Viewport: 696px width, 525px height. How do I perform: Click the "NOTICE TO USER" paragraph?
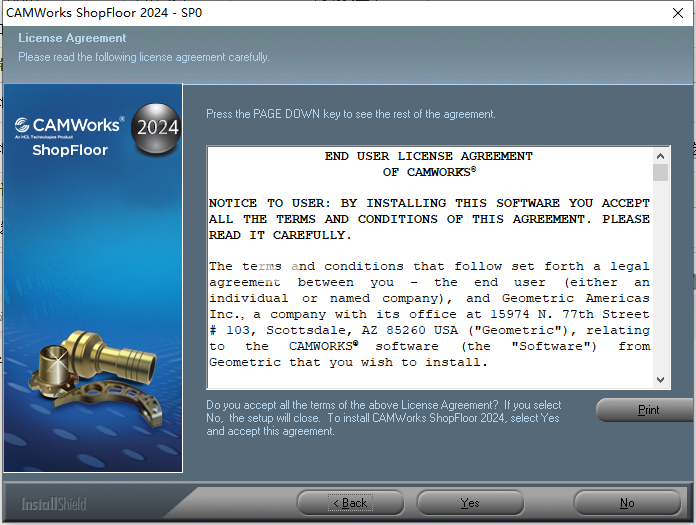point(429,219)
